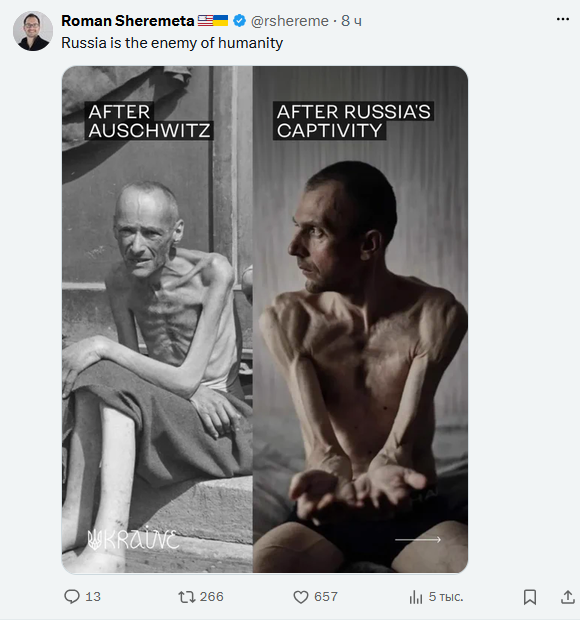Click the 266 reposts count
The image size is (580, 621).
(x=212, y=596)
